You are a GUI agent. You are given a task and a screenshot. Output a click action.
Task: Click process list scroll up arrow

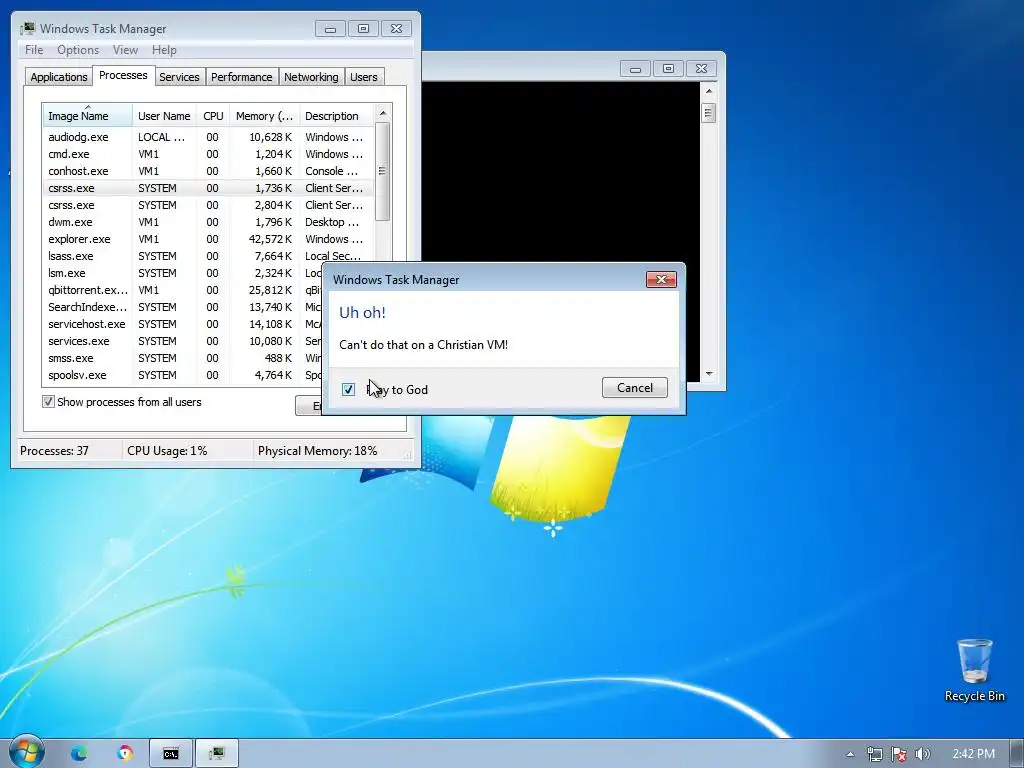tap(383, 113)
